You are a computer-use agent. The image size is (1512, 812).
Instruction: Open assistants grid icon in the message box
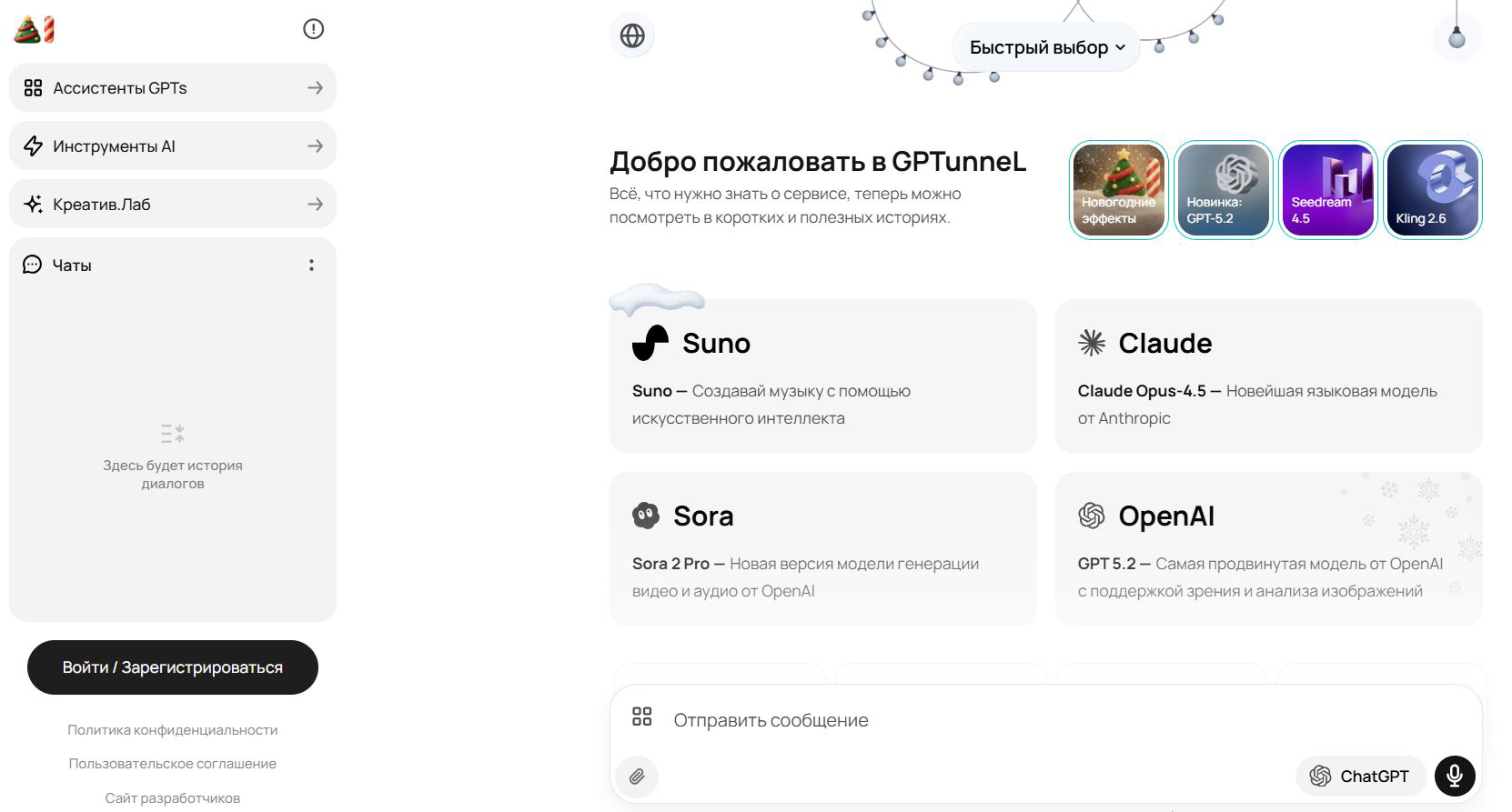(x=642, y=717)
